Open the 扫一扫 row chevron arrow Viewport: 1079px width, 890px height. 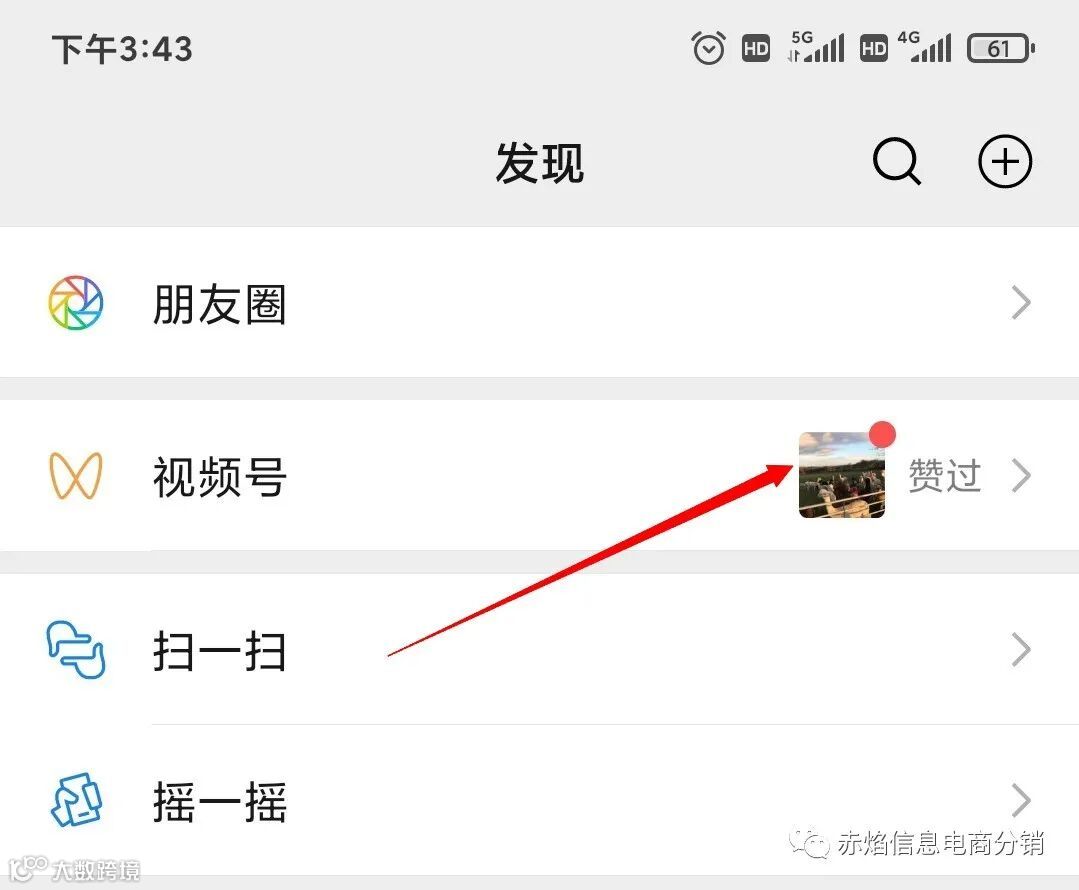pos(1021,650)
